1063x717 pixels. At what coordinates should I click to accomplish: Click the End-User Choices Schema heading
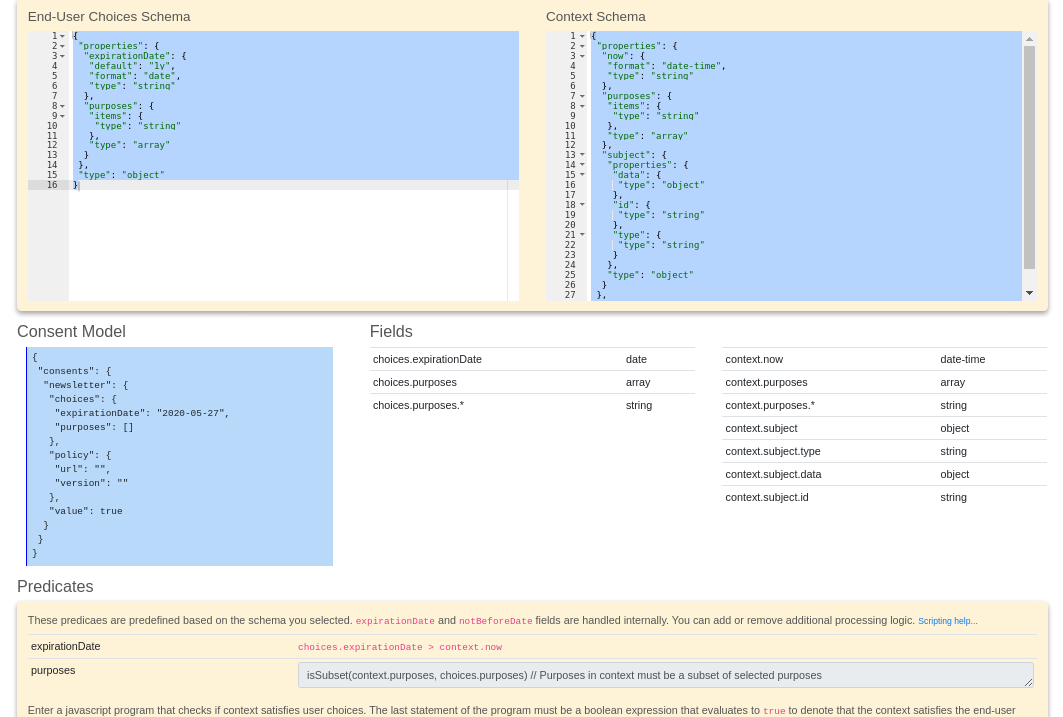[109, 16]
